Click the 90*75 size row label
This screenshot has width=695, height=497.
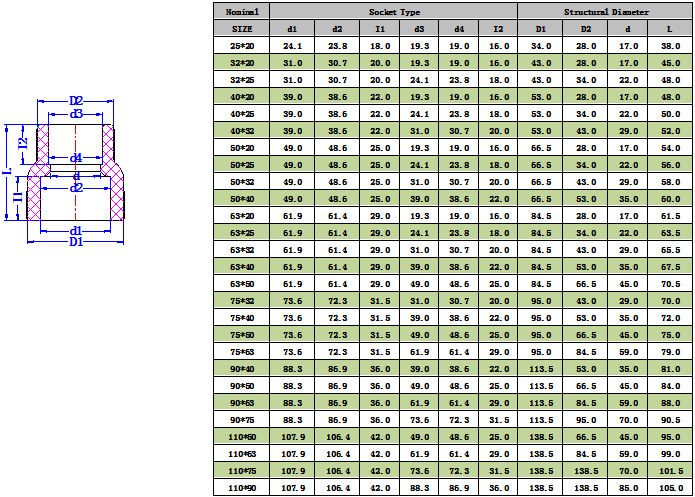tap(242, 419)
